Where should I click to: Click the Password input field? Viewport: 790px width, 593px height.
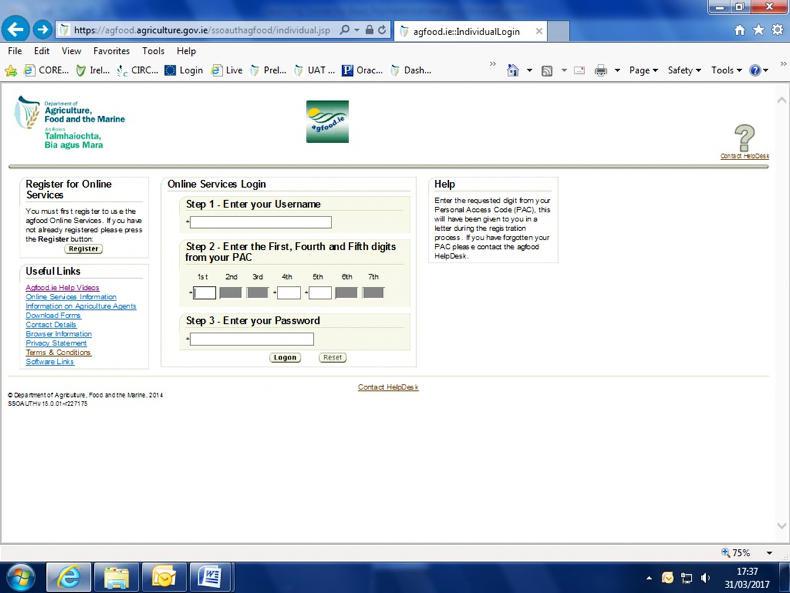point(252,339)
